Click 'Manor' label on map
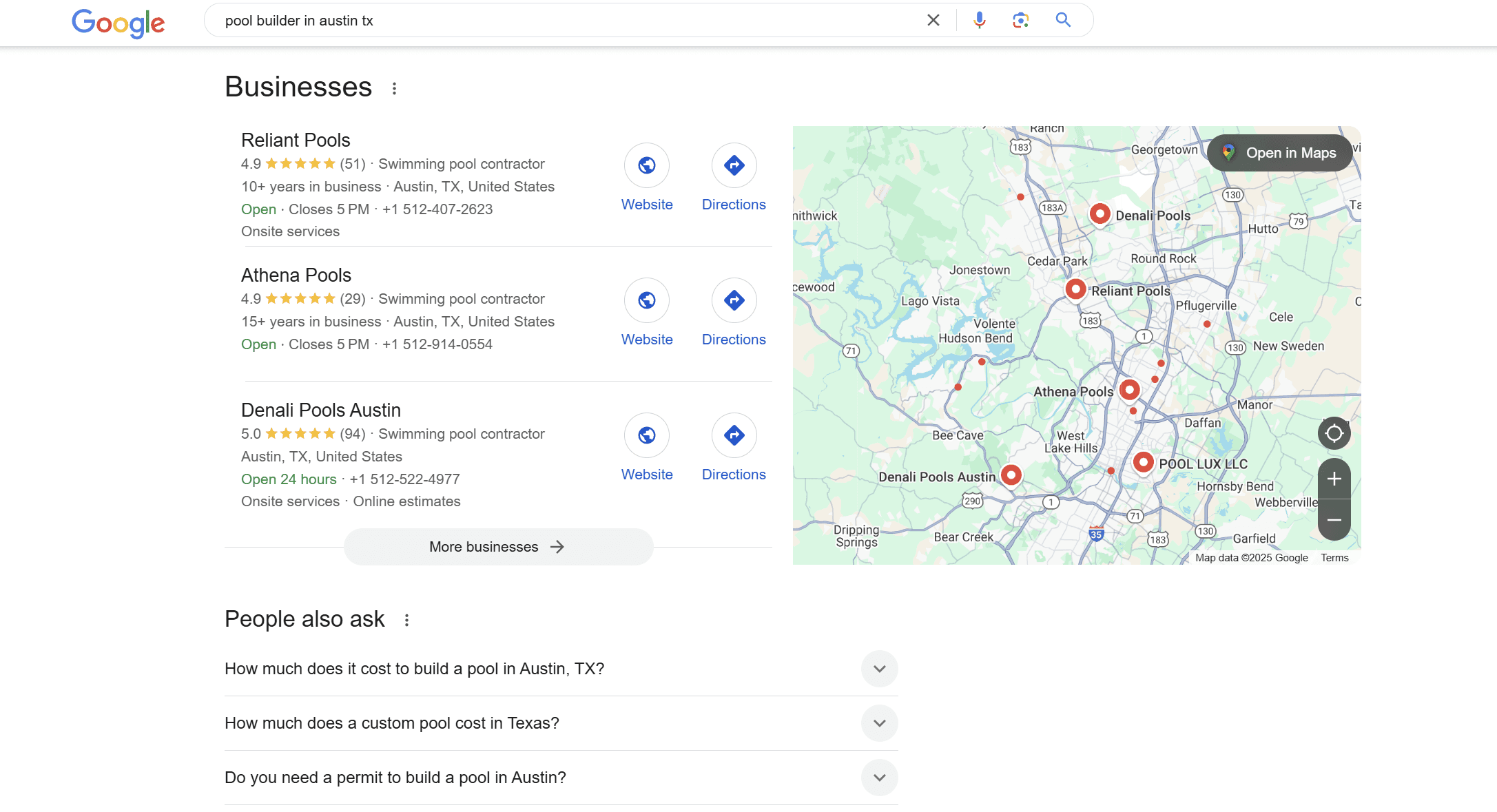The width and height of the screenshot is (1497, 812). point(1255,405)
